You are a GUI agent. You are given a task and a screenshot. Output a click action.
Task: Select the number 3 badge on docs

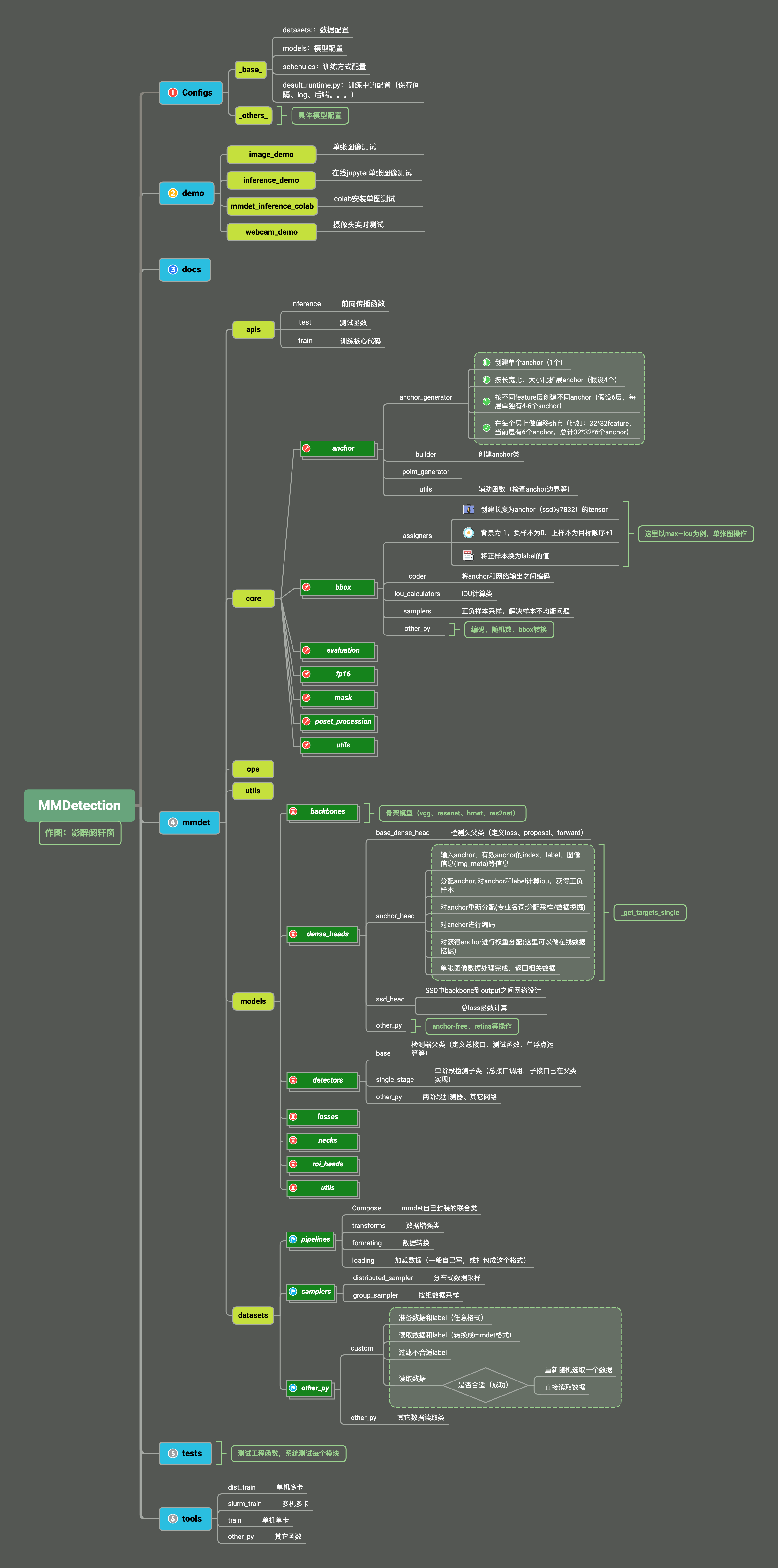coord(173,270)
